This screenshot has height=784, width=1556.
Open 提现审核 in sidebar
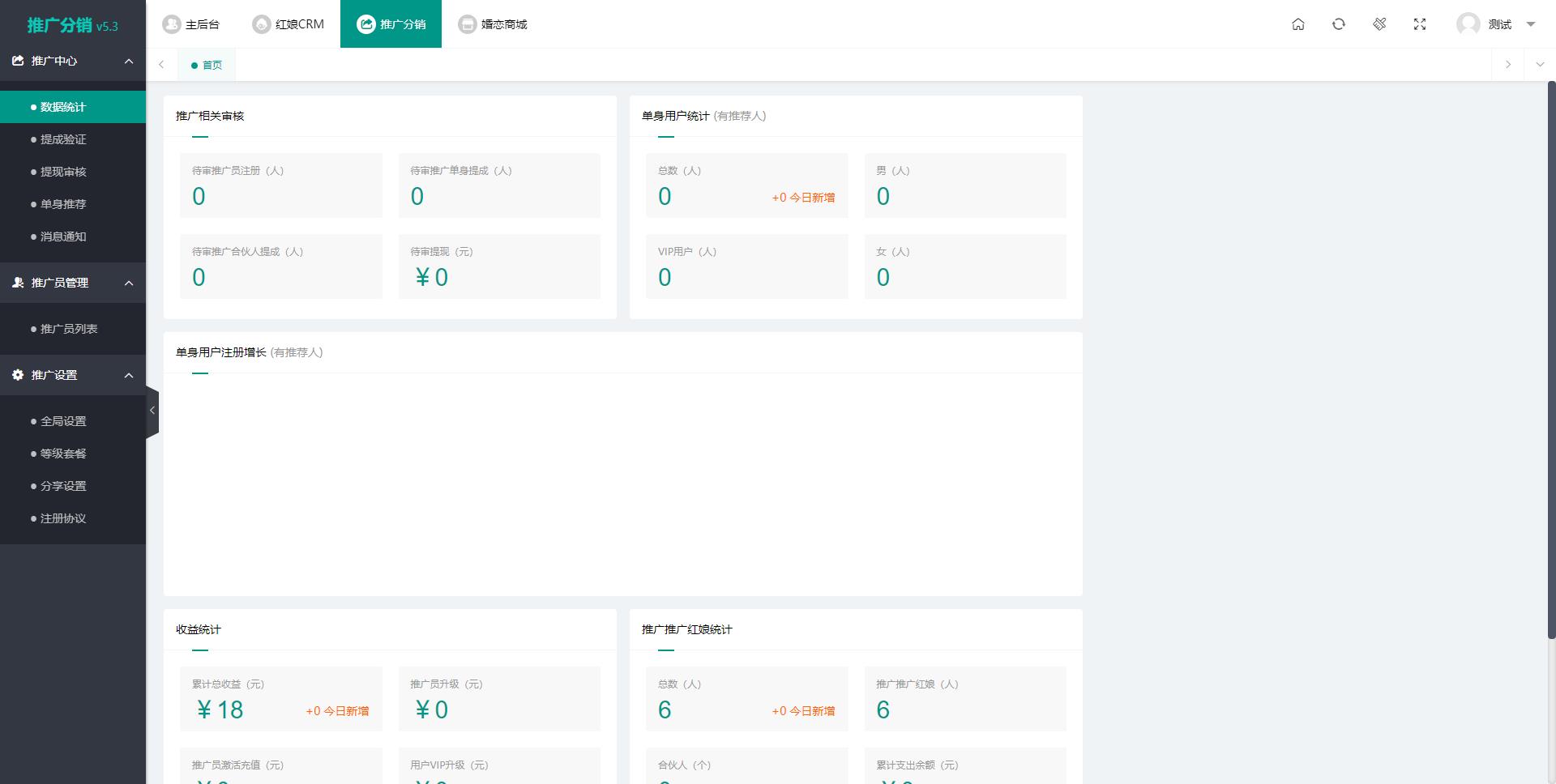coord(63,172)
